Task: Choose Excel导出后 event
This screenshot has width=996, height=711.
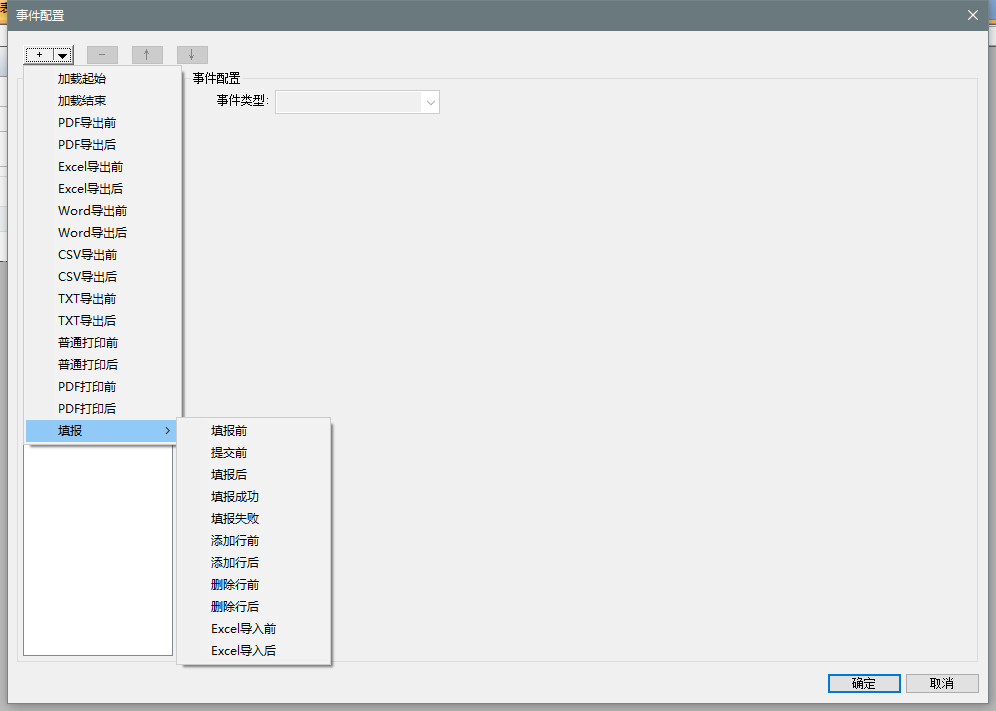Action: point(90,189)
